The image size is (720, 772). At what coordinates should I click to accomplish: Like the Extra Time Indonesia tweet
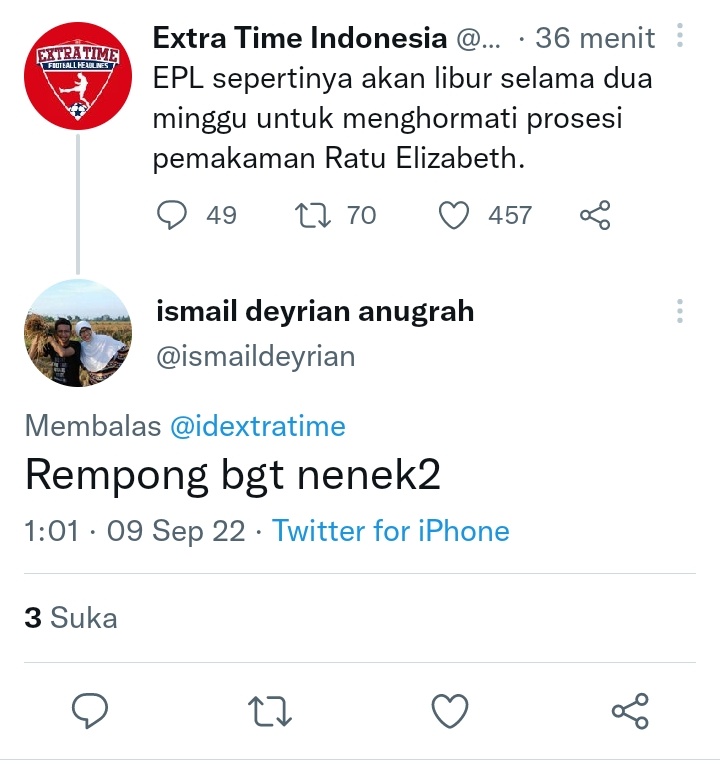point(453,216)
